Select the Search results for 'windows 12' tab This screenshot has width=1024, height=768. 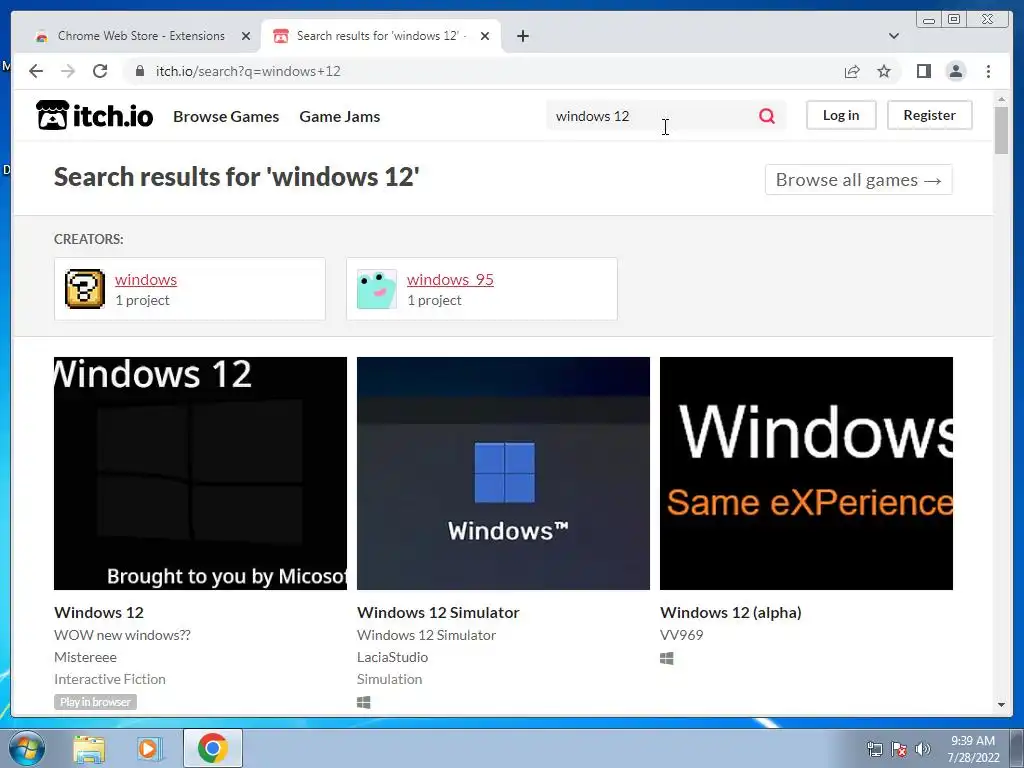[381, 36]
